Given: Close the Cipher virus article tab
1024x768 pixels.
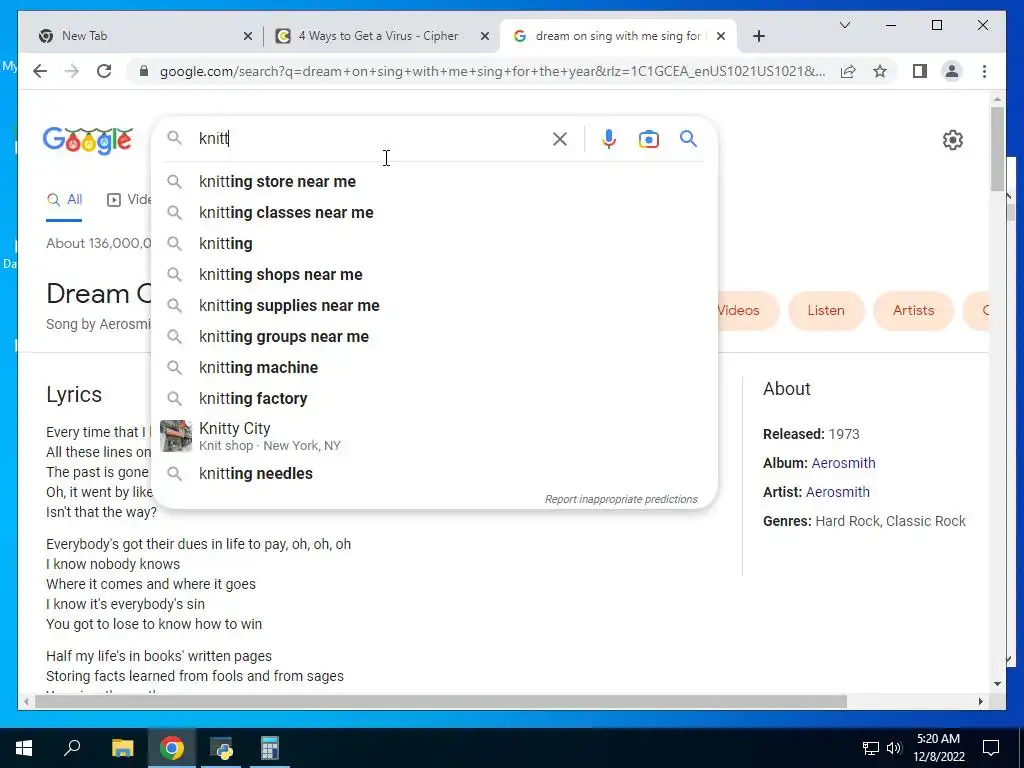Looking at the screenshot, I should pos(485,36).
